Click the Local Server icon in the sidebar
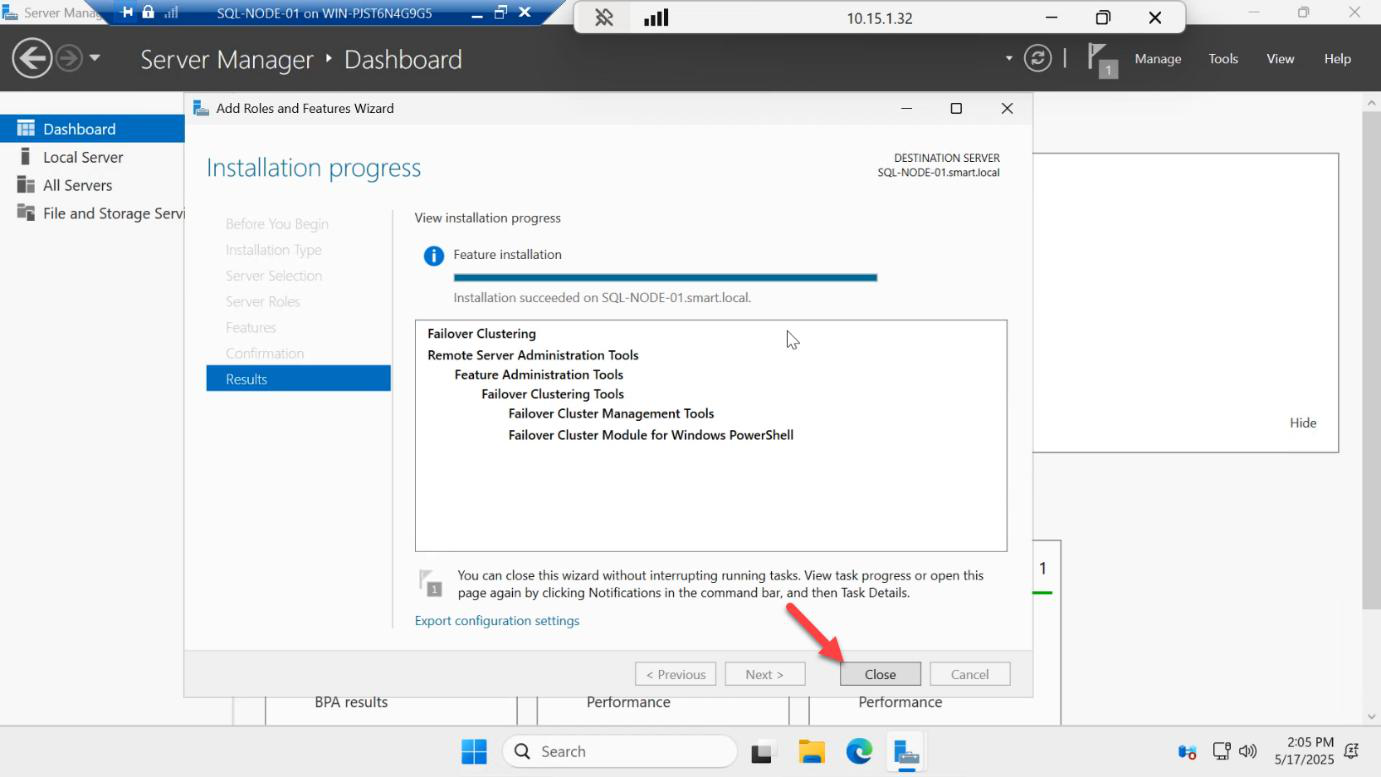Screen dimensions: 1381x777 click(x=25, y=157)
